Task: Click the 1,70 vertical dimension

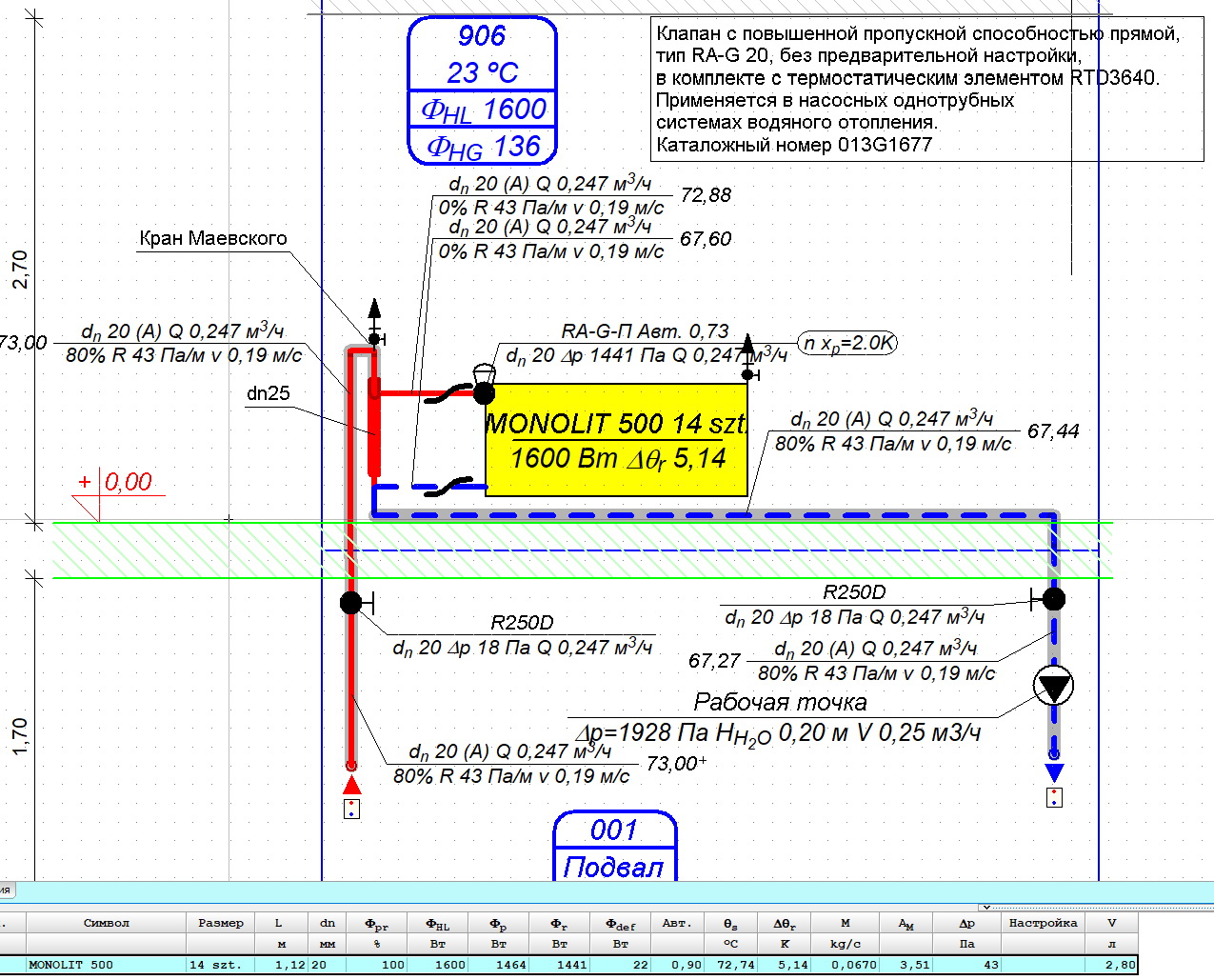Action: (20, 737)
